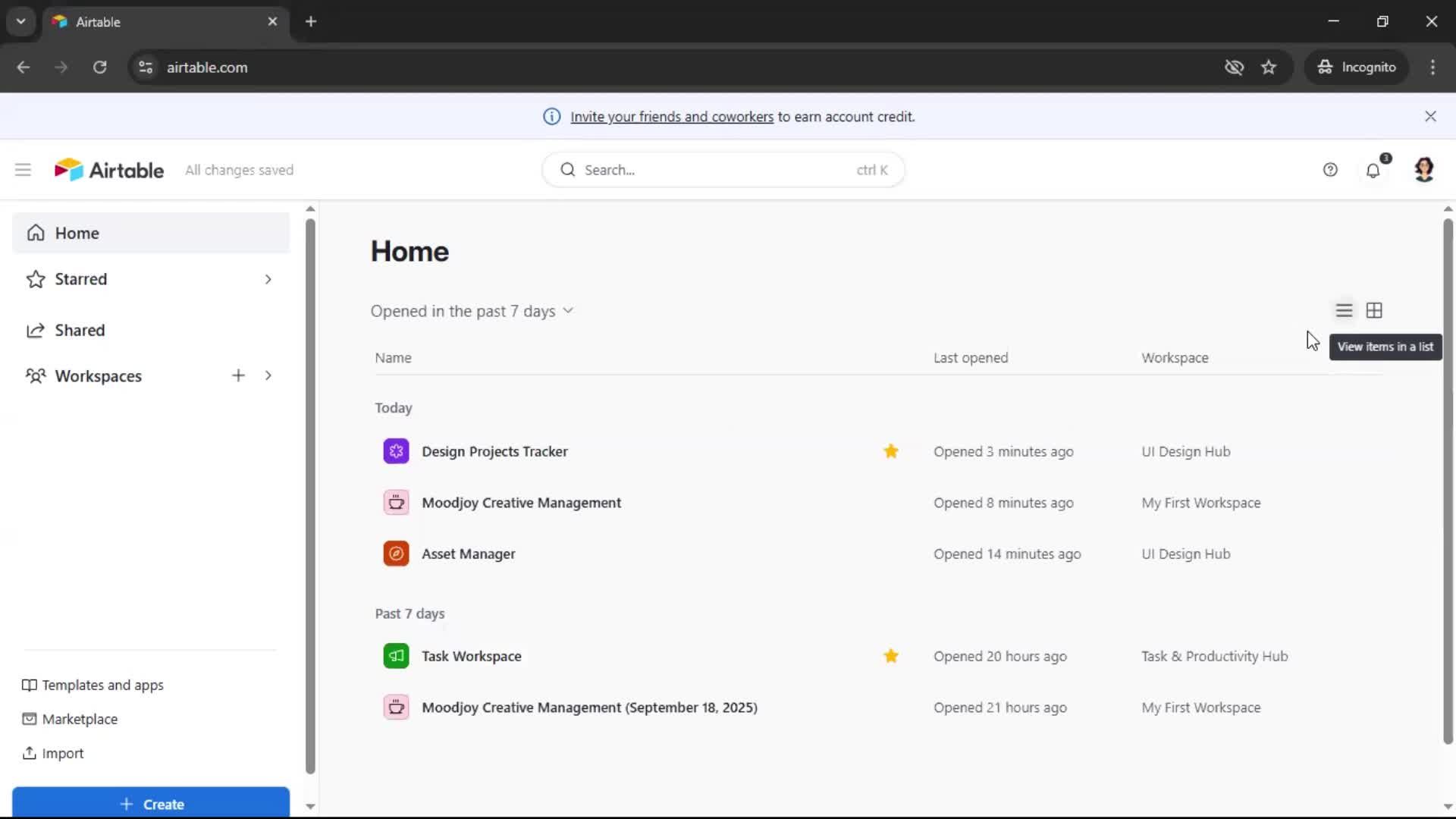Click the 'Name' column header
The width and height of the screenshot is (1456, 819).
point(393,358)
